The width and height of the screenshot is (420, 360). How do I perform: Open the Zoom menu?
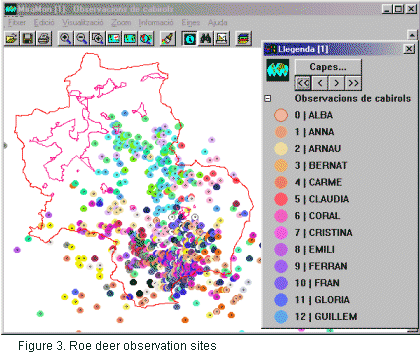click(x=121, y=23)
